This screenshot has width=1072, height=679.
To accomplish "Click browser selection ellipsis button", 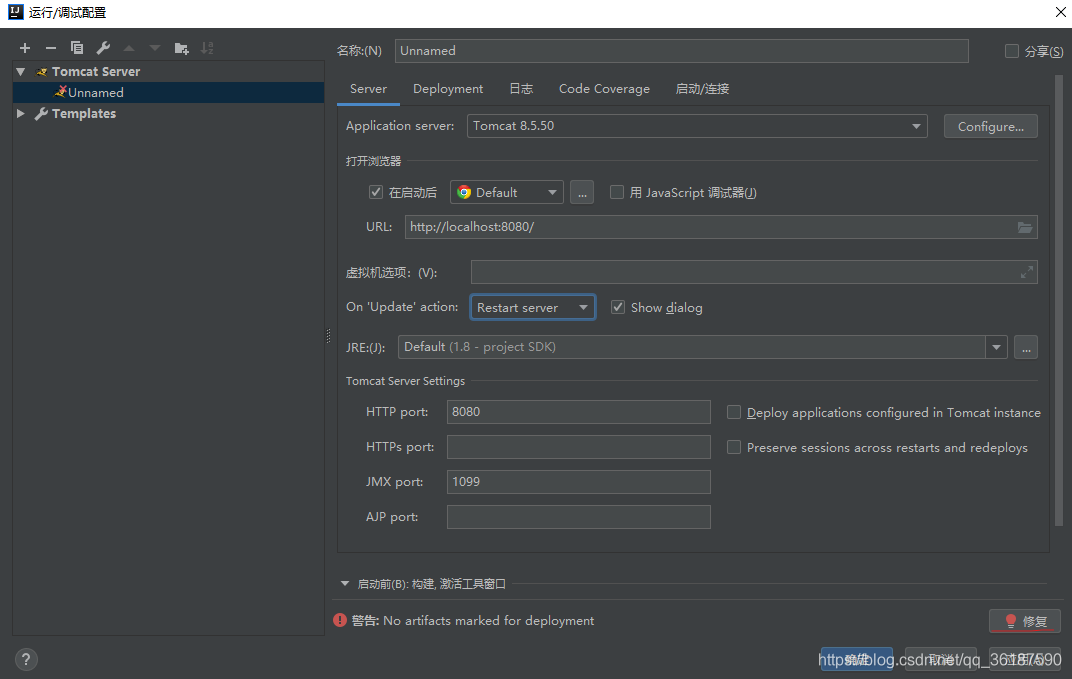I will click(x=582, y=192).
